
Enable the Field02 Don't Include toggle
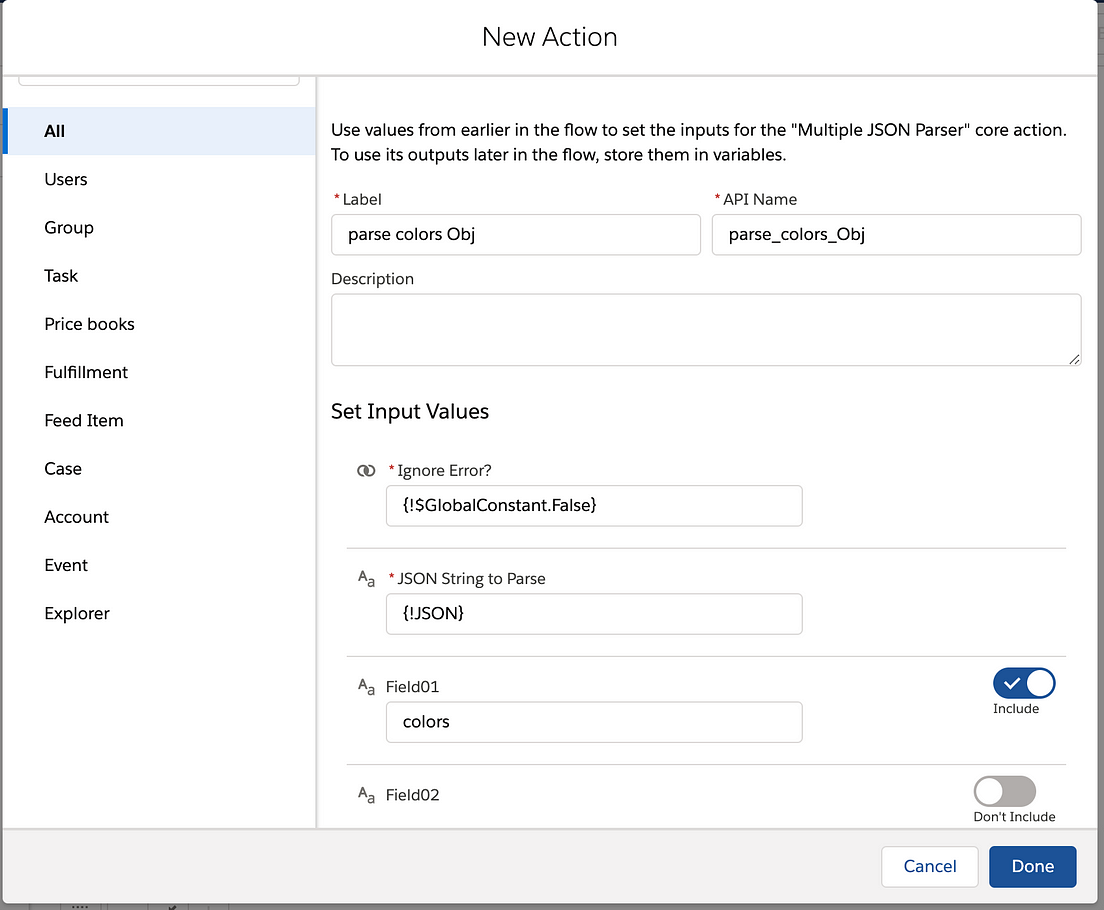point(1005,791)
